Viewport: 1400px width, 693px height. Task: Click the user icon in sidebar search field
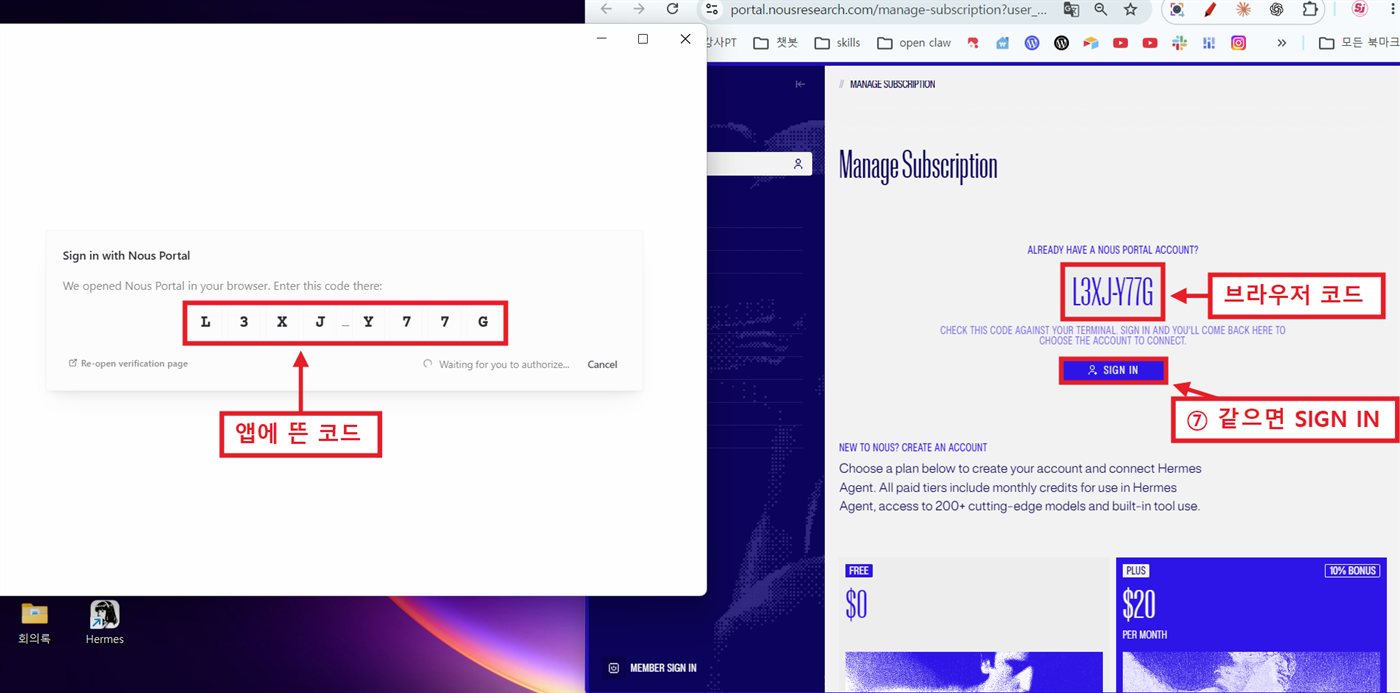coord(798,164)
